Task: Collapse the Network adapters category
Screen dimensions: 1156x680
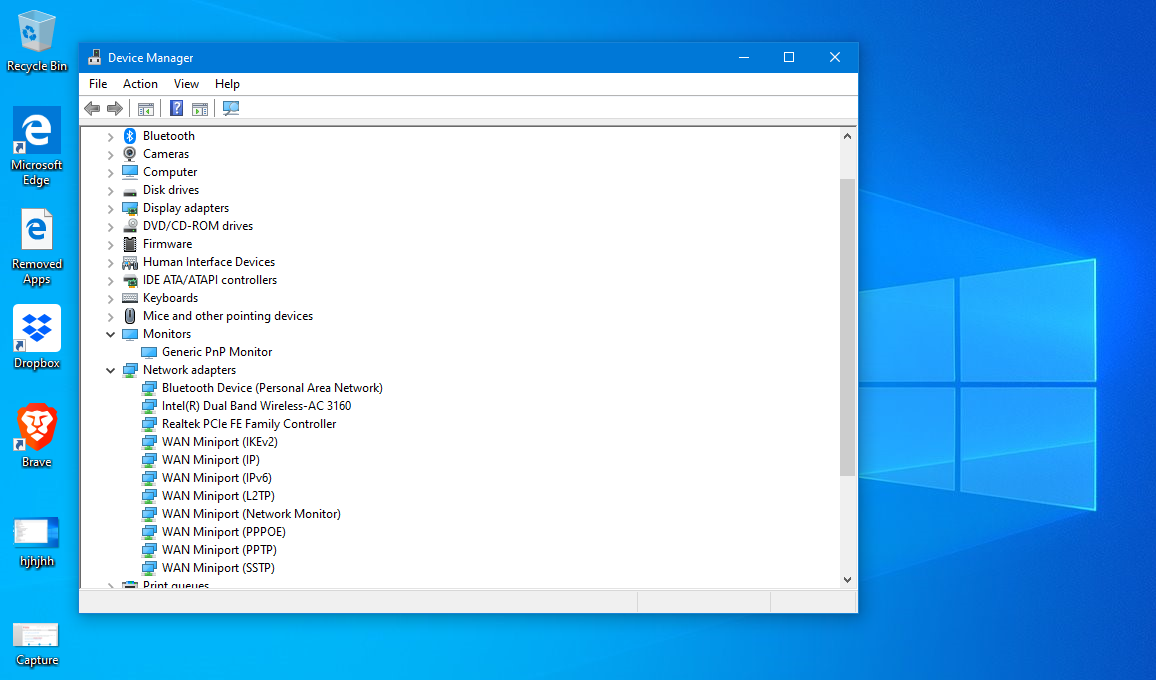Action: tap(111, 370)
